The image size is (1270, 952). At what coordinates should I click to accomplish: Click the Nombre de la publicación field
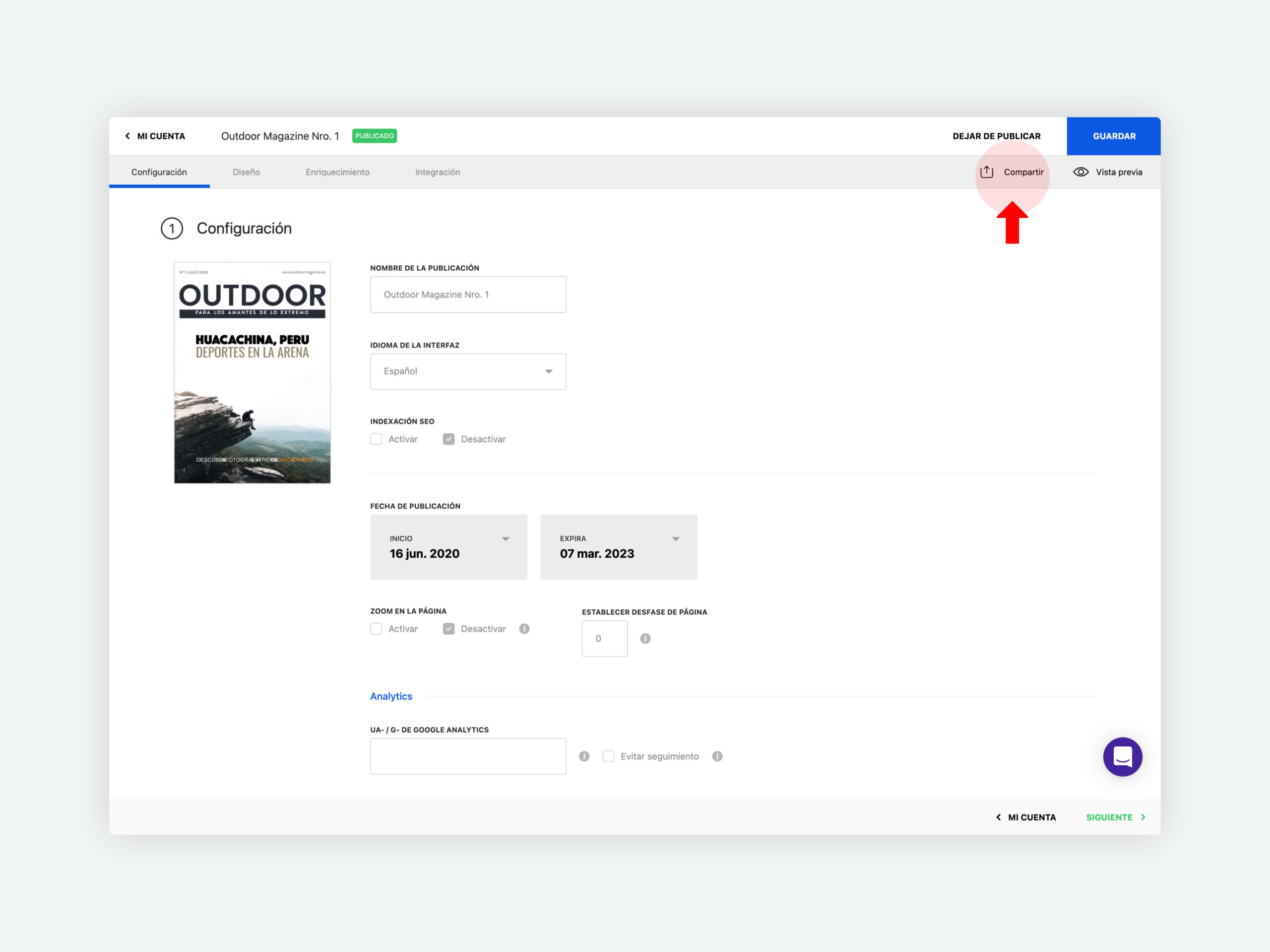[468, 295]
